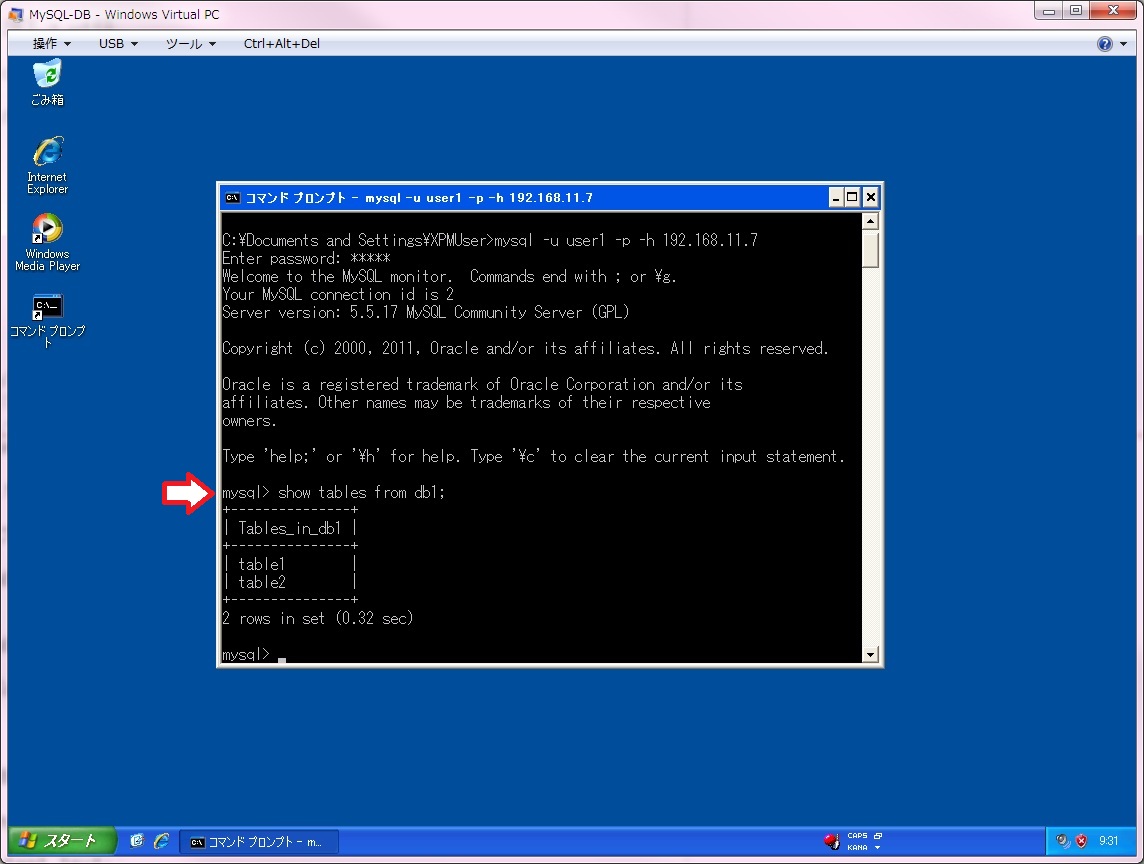Click the show desktop quick launch icon
The height and width of the screenshot is (864, 1144).
[136, 841]
